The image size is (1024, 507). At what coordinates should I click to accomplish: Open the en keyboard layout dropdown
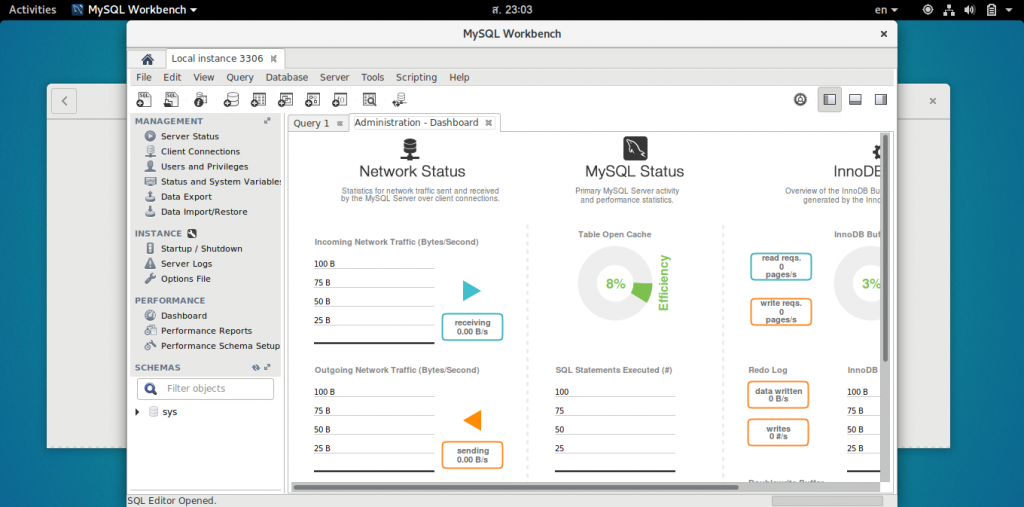886,10
